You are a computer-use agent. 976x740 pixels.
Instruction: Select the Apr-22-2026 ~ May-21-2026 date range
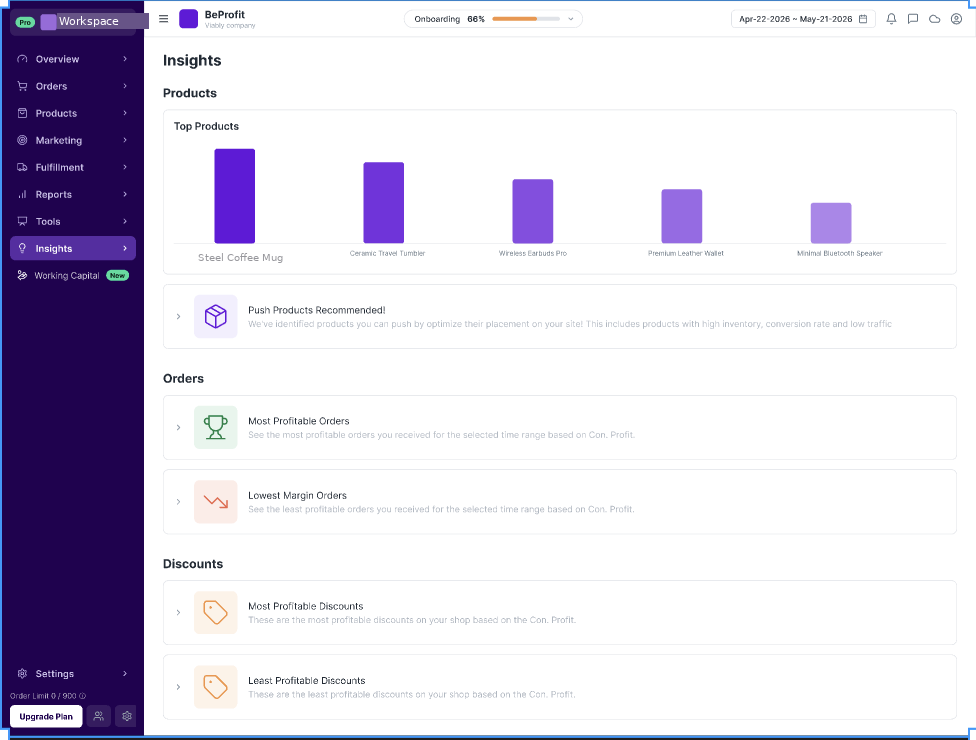[x=803, y=19]
